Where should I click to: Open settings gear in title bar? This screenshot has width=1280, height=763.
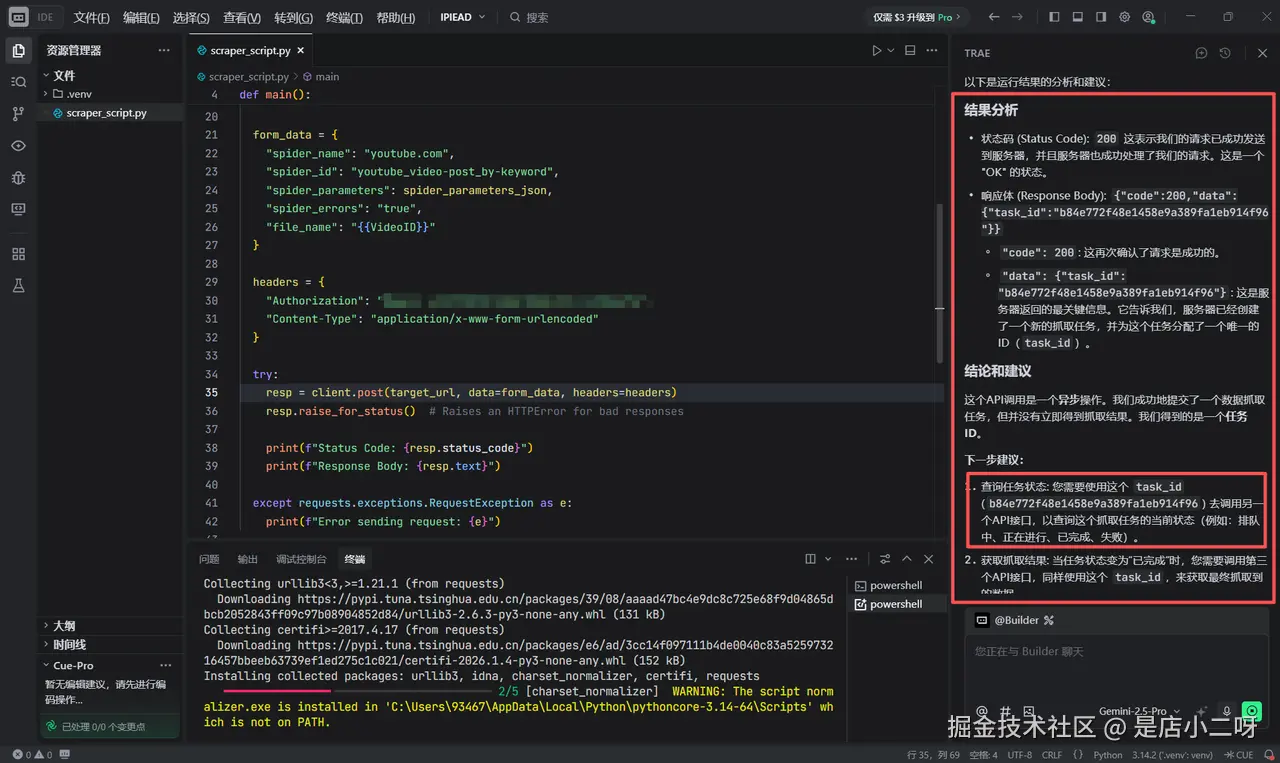(x=1125, y=17)
